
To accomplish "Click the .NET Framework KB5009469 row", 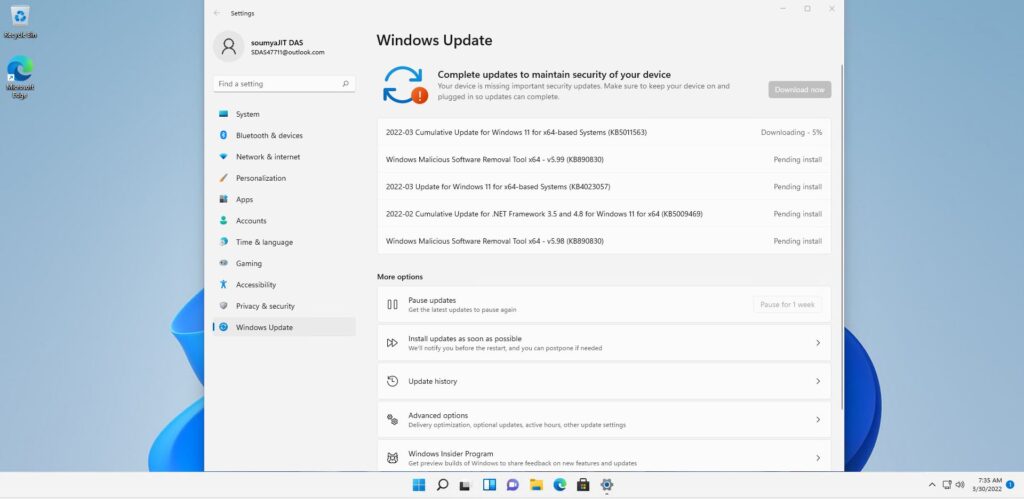I will click(604, 214).
